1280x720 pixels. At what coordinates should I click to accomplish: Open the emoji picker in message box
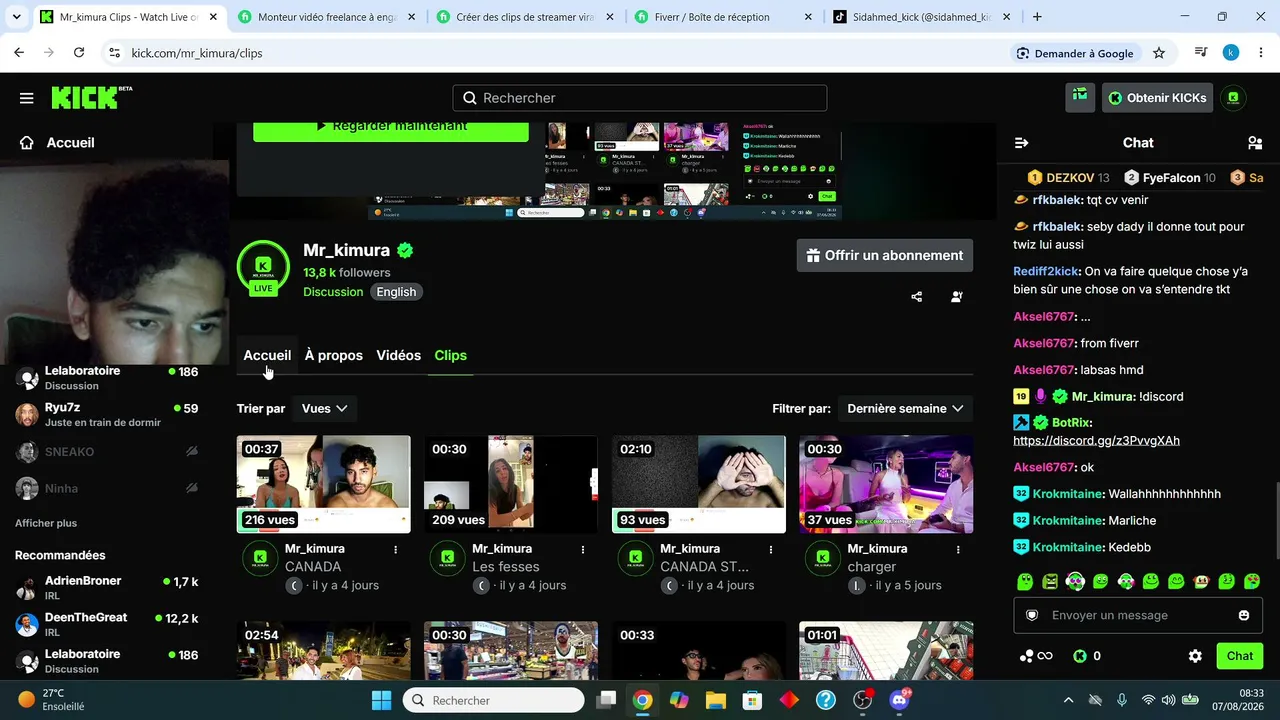(1244, 615)
